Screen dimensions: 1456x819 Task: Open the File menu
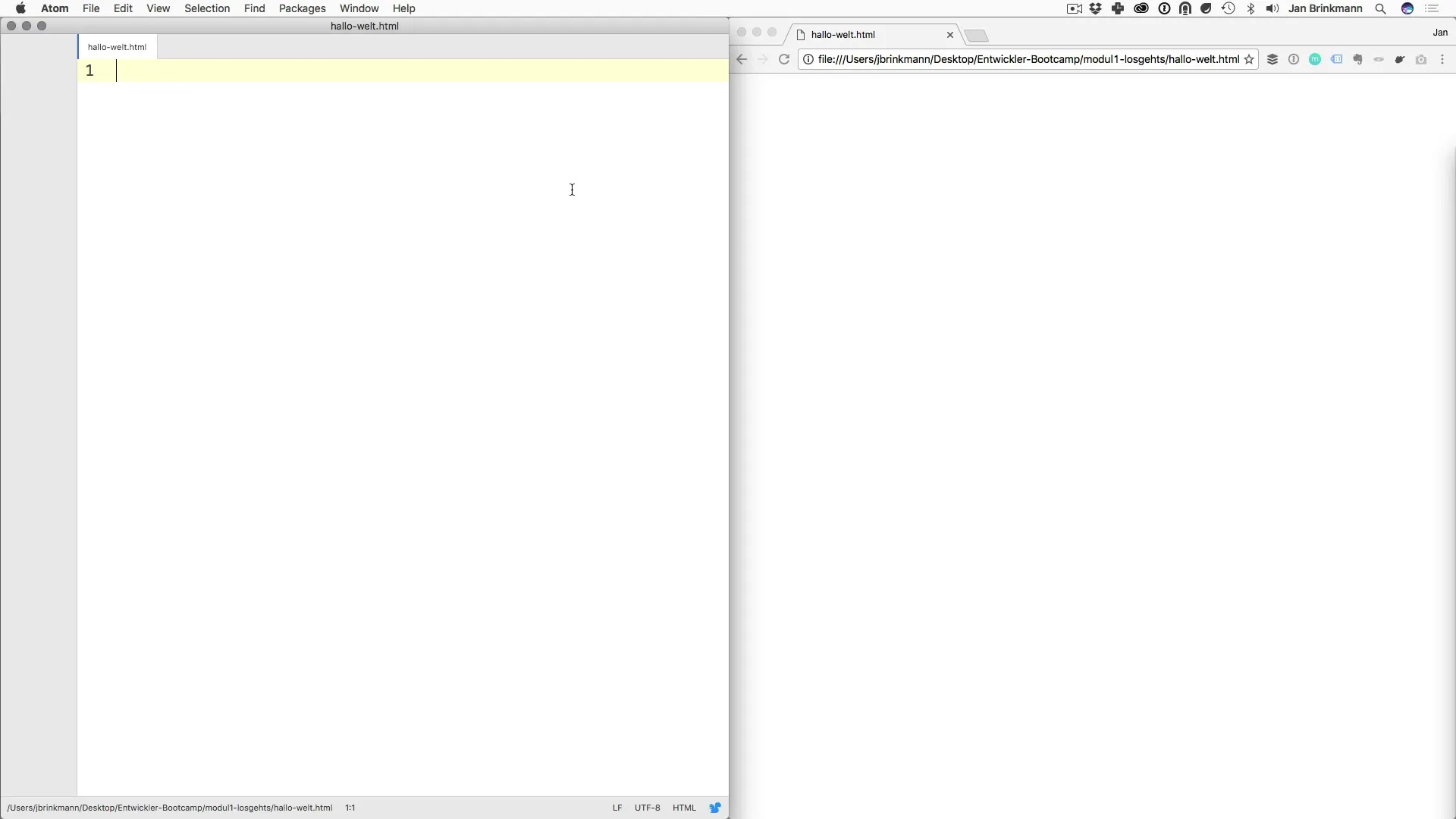pyautogui.click(x=91, y=8)
